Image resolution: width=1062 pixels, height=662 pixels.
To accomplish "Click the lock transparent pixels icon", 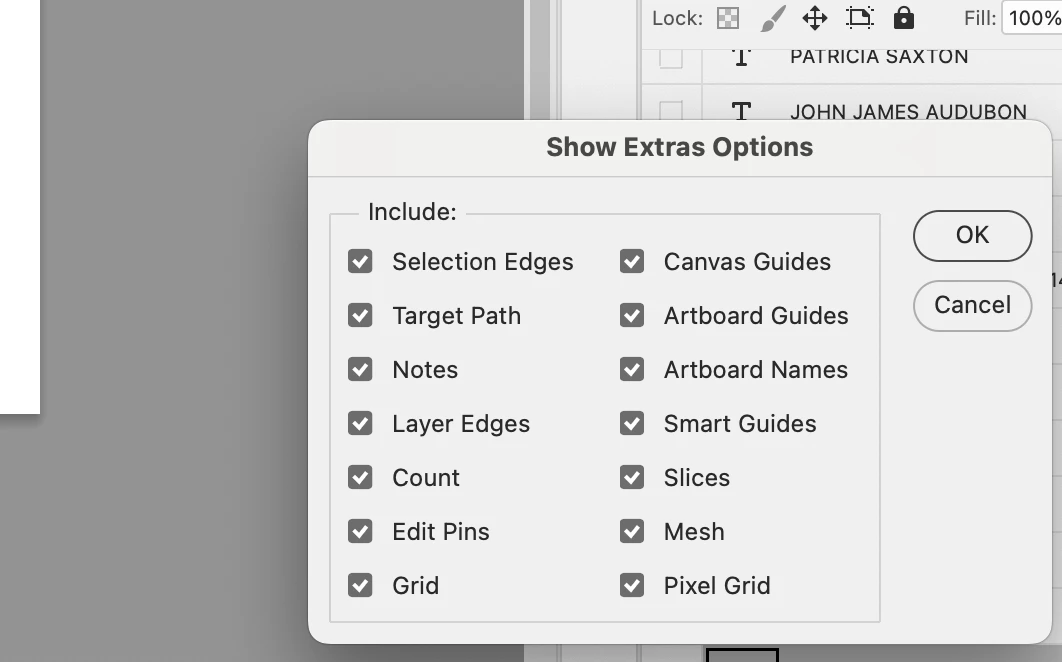I will (727, 18).
